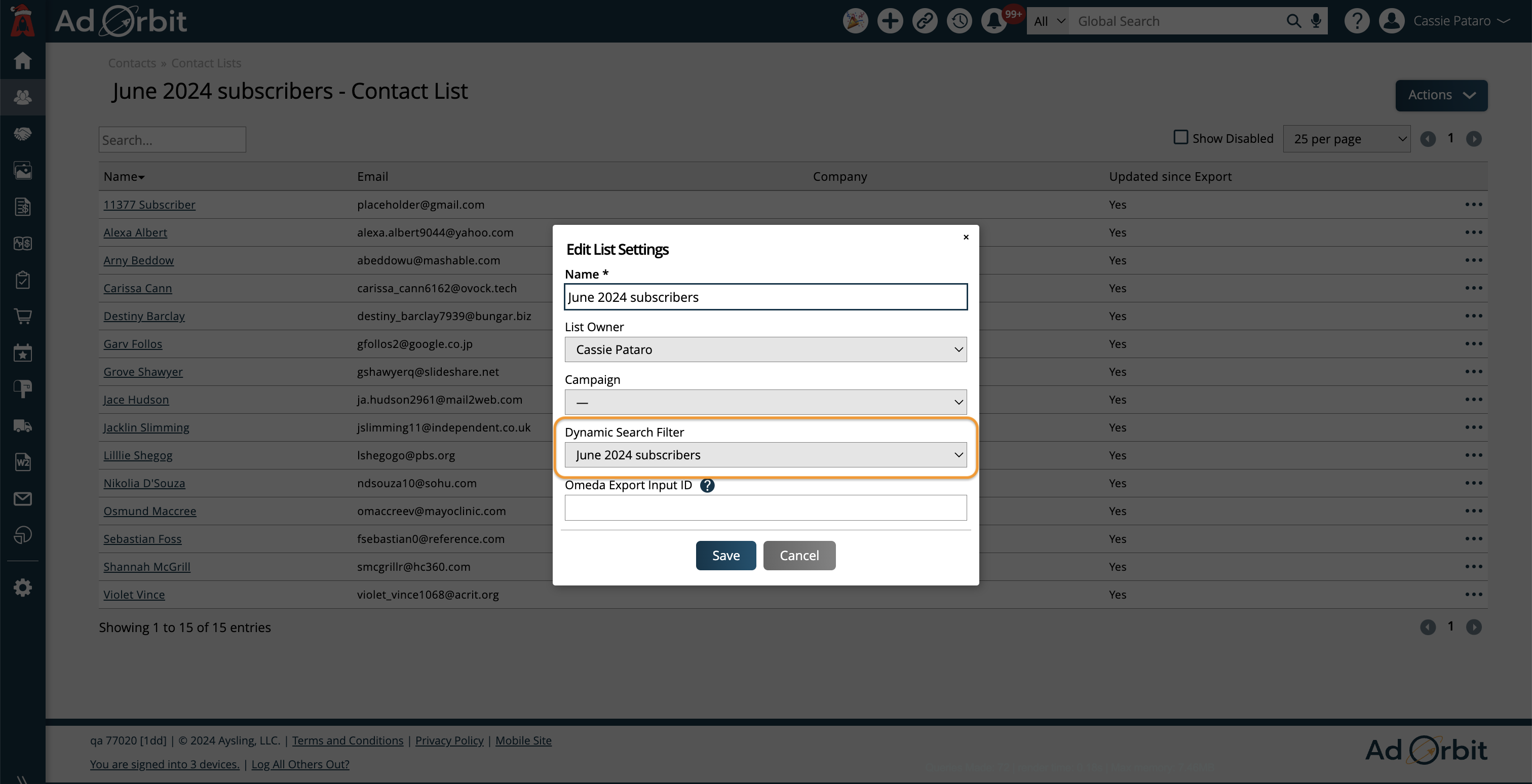The width and height of the screenshot is (1532, 784).
Task: Open the shopping cart sidebar icon
Action: coord(23,316)
